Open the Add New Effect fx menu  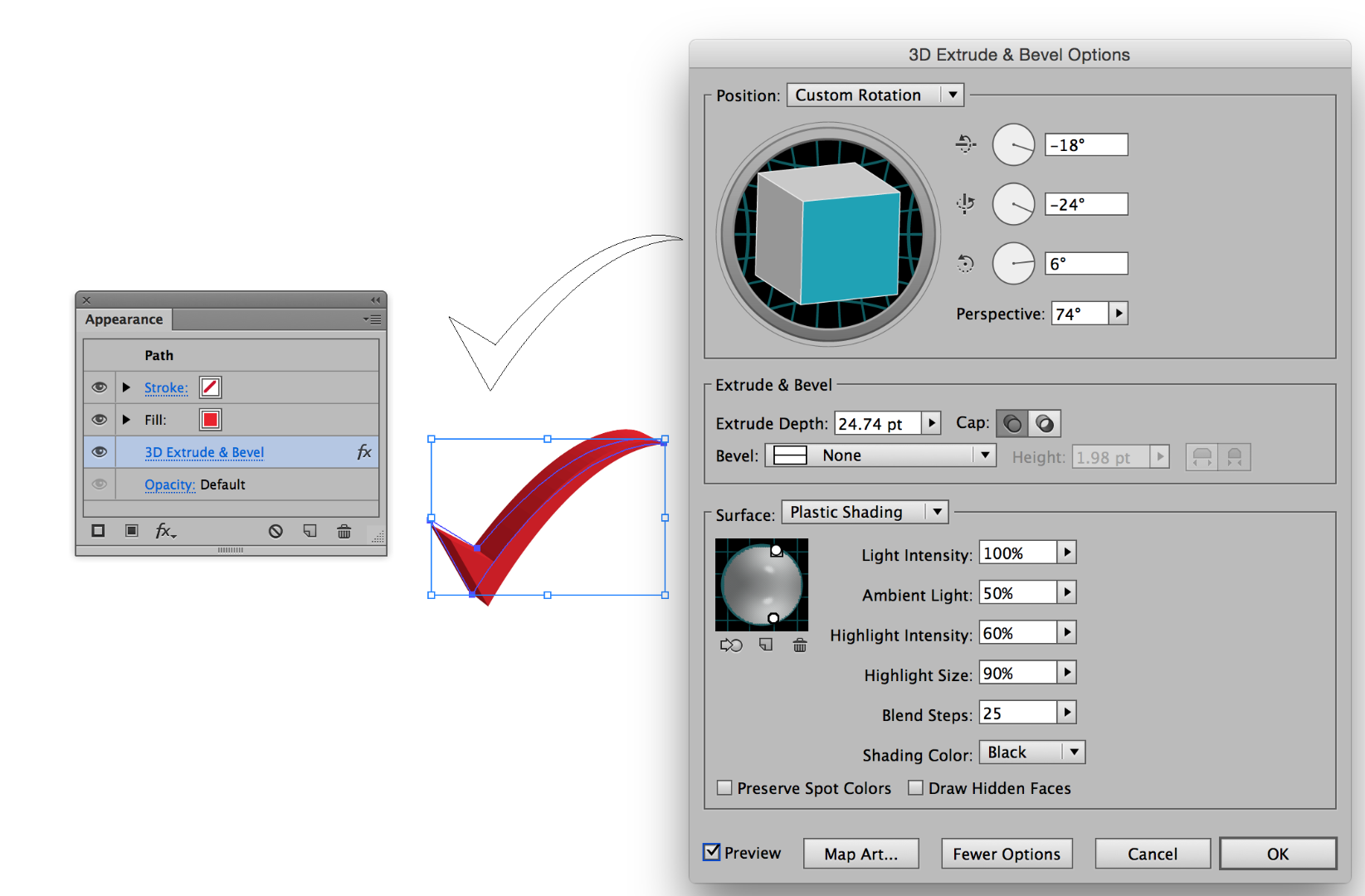point(165,531)
